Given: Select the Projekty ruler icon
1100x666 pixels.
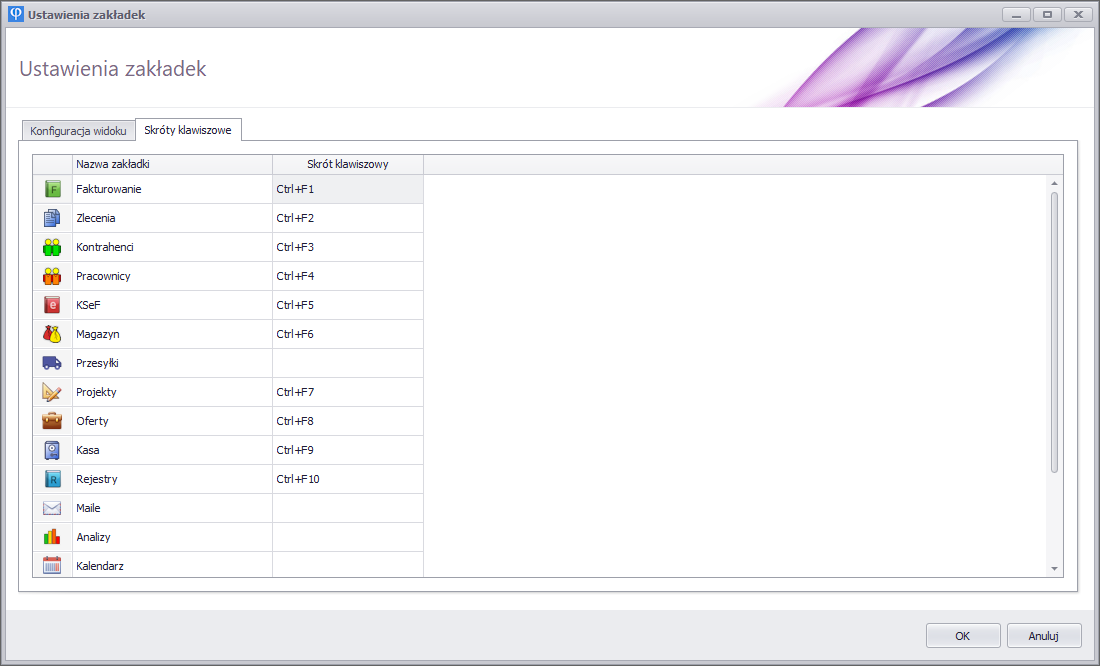Looking at the screenshot, I should click(53, 392).
